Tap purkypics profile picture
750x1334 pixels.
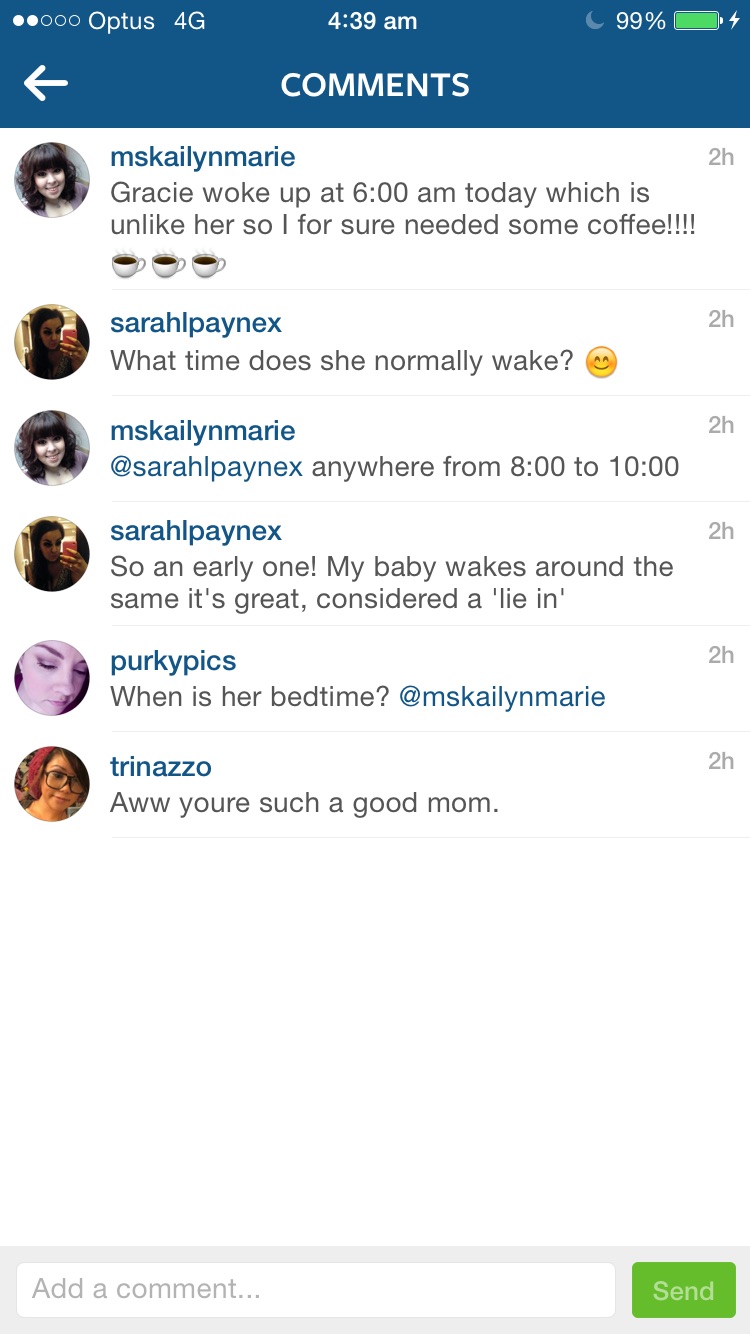(x=52, y=678)
